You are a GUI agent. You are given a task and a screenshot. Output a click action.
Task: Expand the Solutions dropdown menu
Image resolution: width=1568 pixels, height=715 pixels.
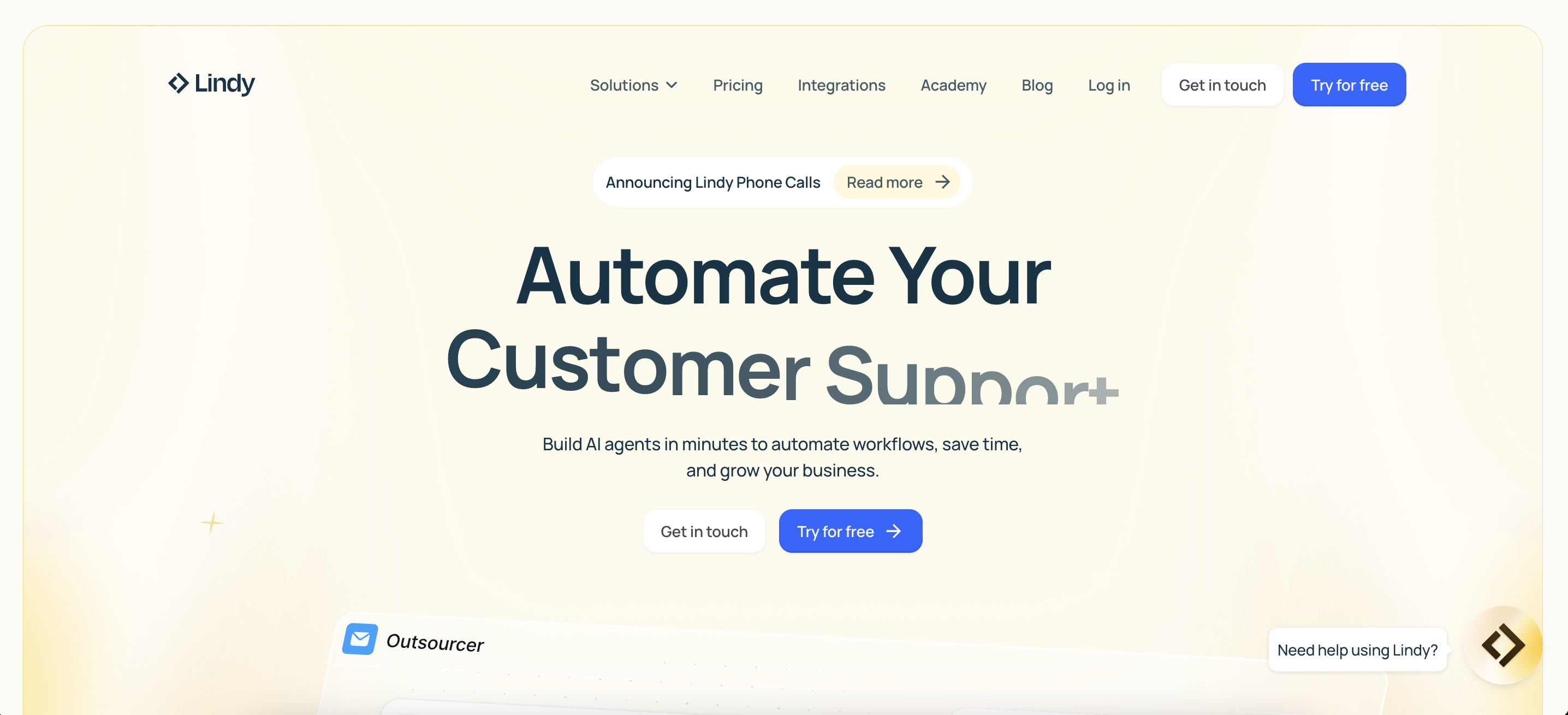coord(634,85)
